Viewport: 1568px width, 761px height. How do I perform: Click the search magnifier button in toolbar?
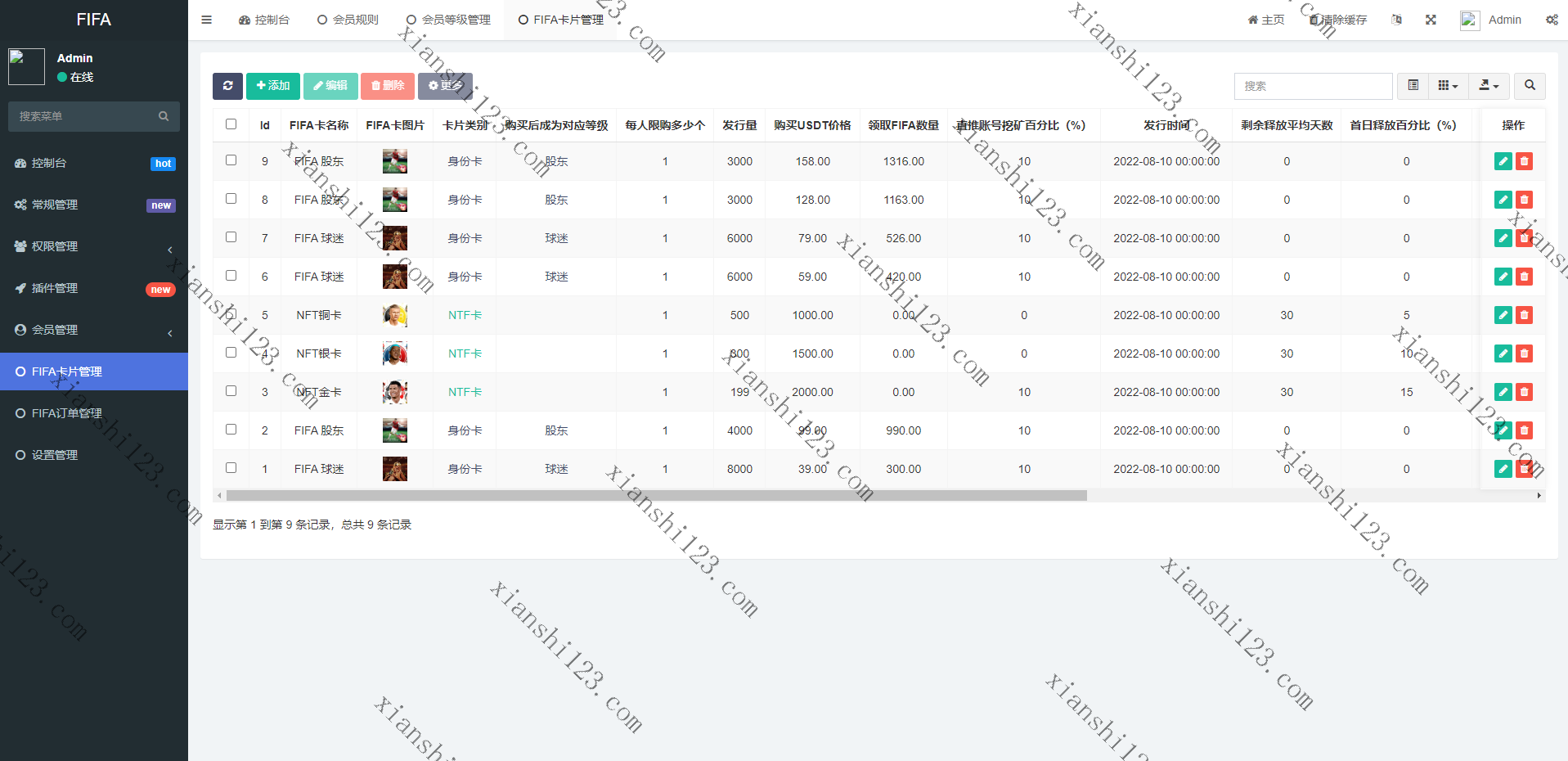point(1530,86)
